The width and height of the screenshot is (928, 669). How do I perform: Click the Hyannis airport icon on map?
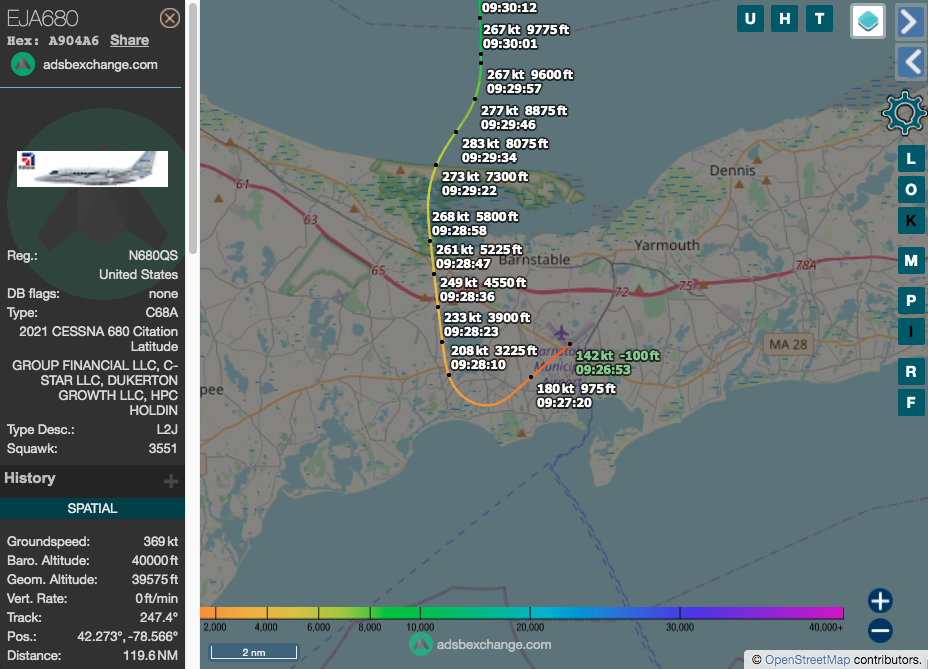pos(560,333)
